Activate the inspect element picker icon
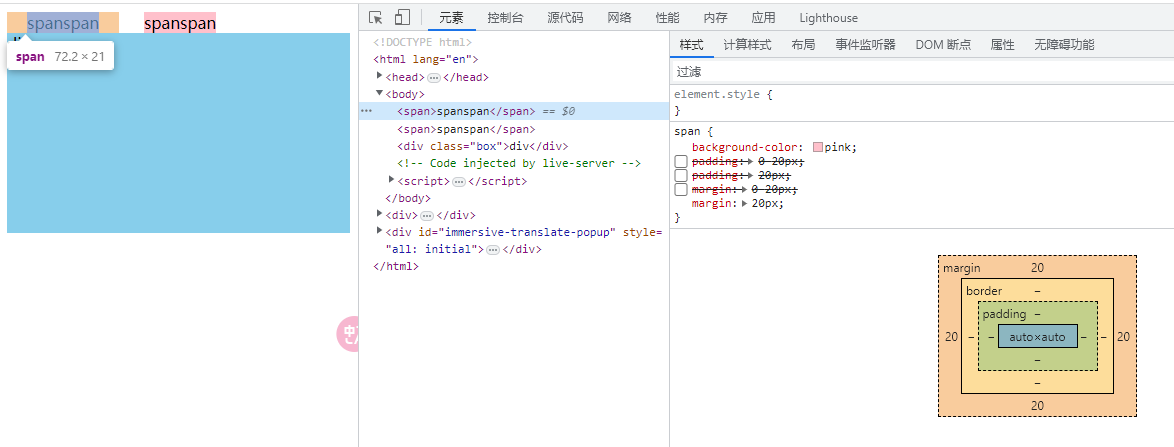The width and height of the screenshot is (1174, 447). 376,18
